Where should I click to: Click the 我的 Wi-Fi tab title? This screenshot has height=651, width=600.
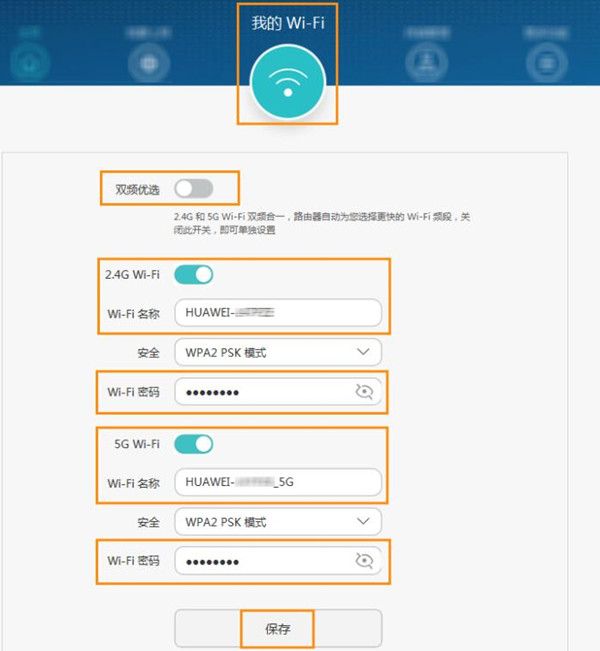(288, 22)
